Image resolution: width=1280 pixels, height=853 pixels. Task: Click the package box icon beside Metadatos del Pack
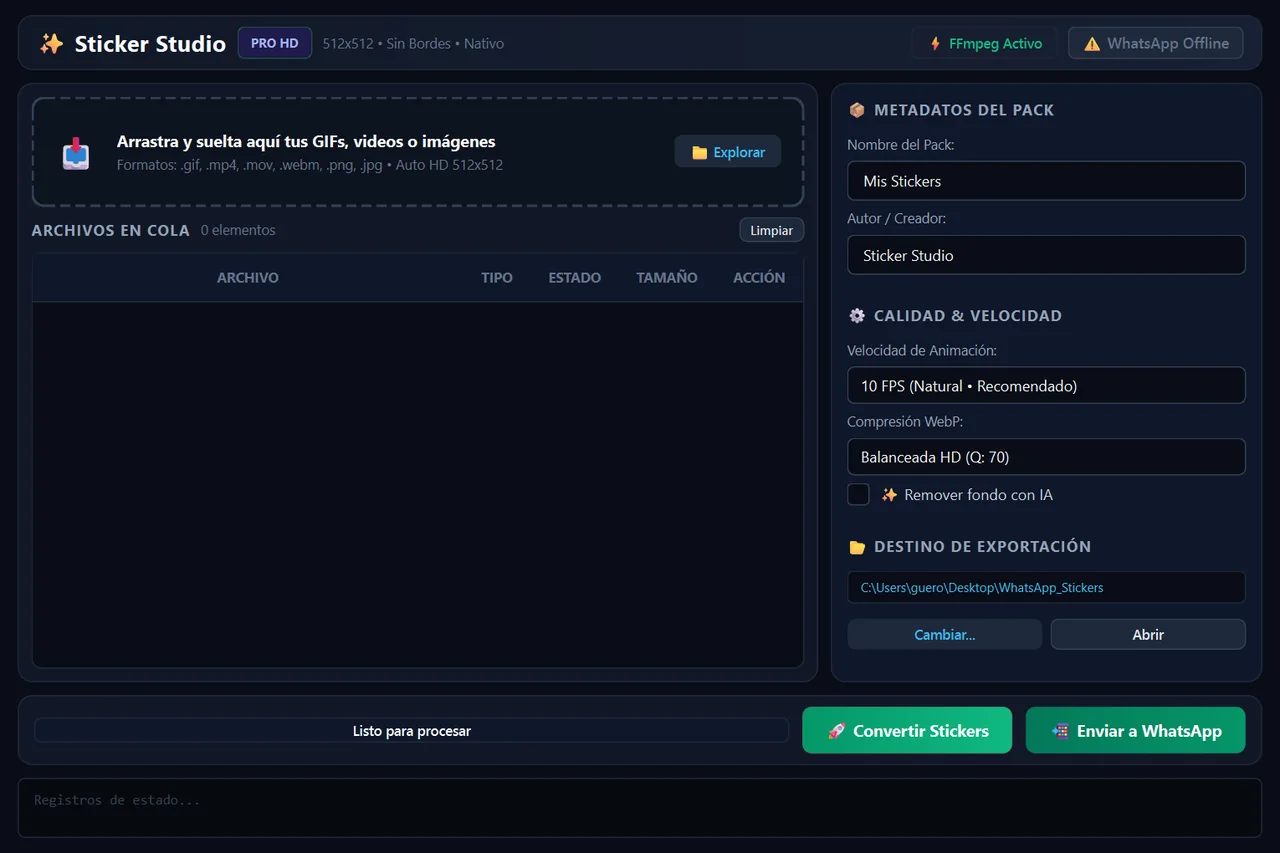click(x=856, y=110)
